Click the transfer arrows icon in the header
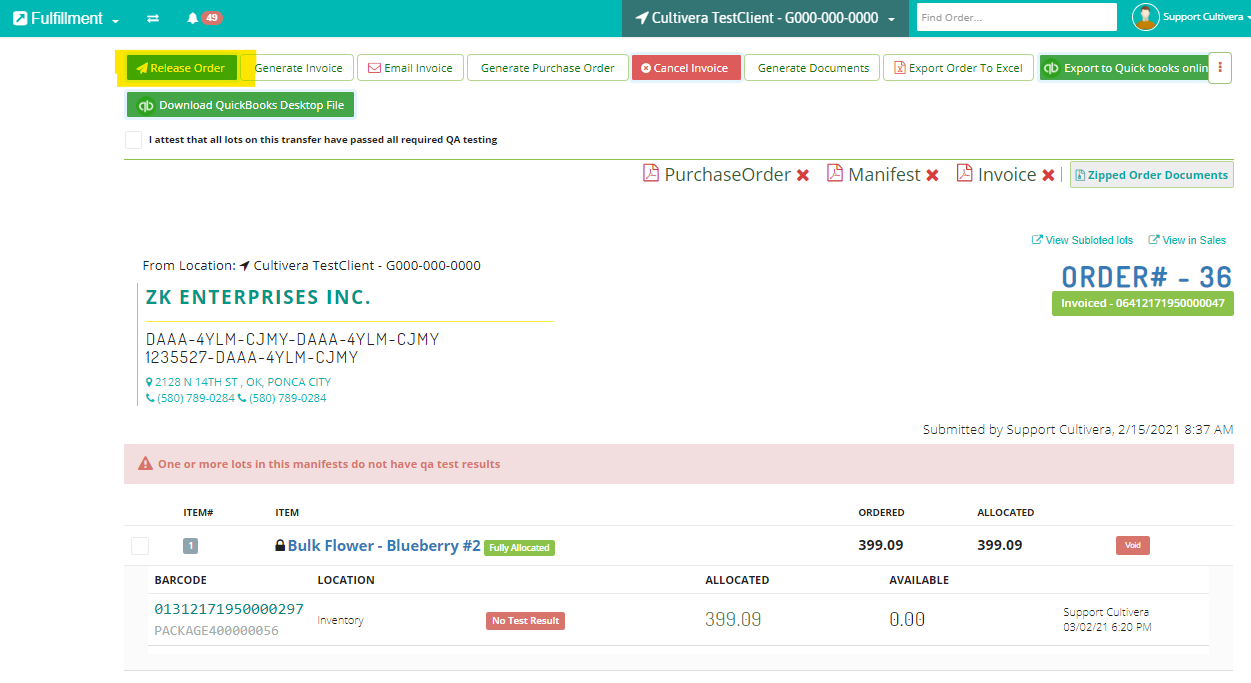 pos(153,18)
